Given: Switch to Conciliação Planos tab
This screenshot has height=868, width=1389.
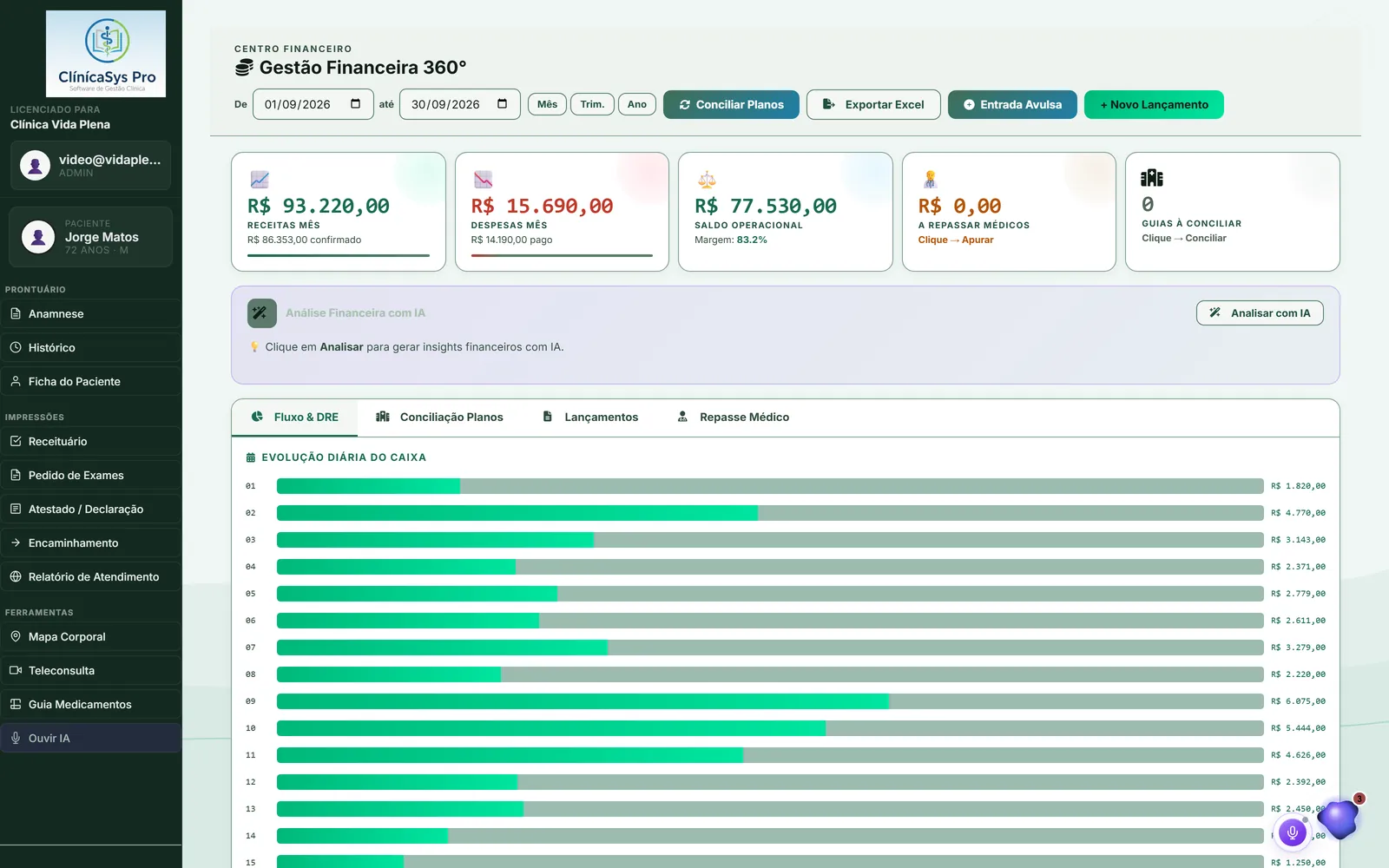Looking at the screenshot, I should point(439,418).
